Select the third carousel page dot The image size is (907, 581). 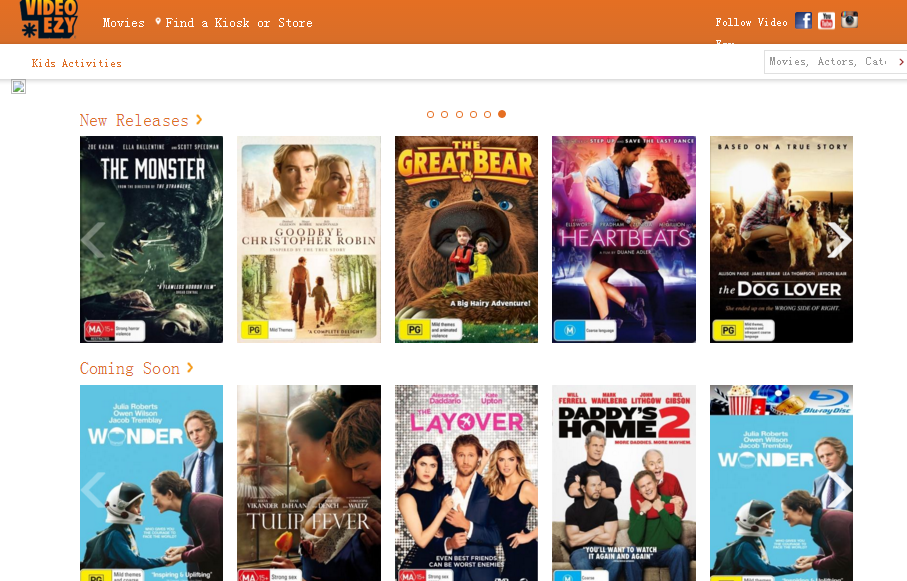pos(459,115)
